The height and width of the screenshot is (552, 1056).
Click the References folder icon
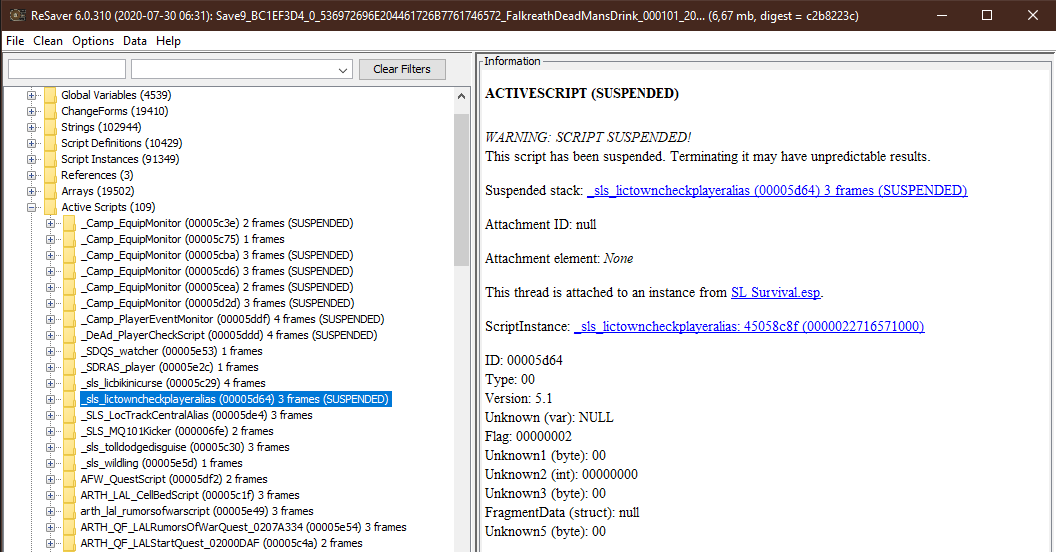point(51,176)
